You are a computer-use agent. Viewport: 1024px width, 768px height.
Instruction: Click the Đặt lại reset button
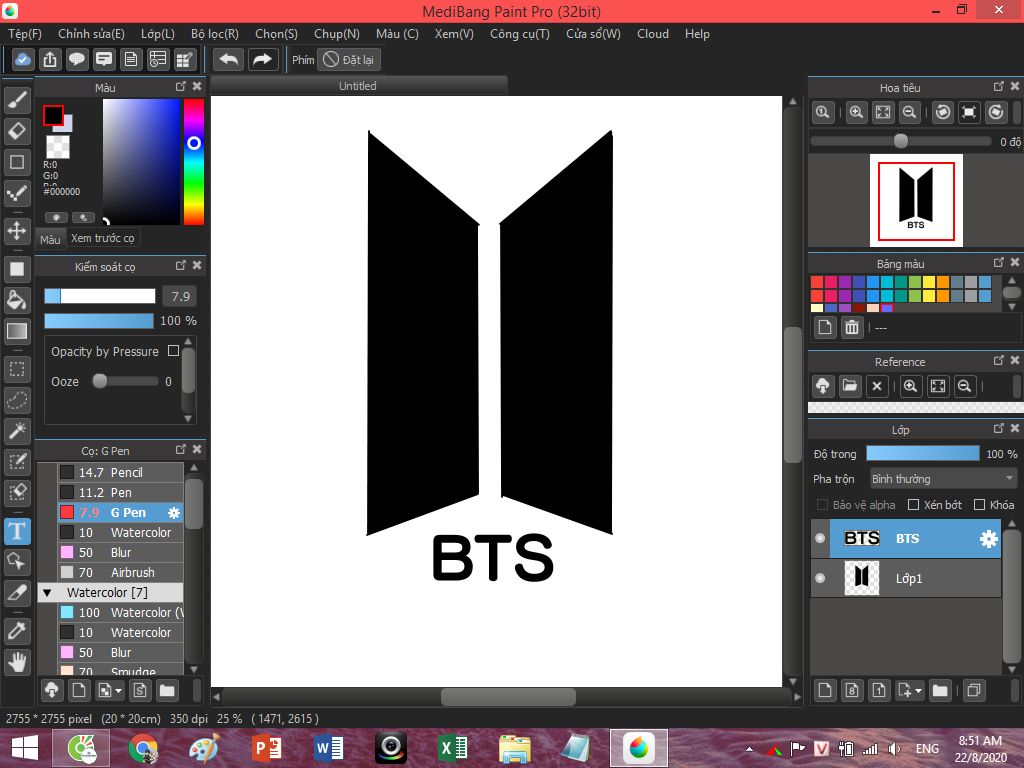(349, 59)
